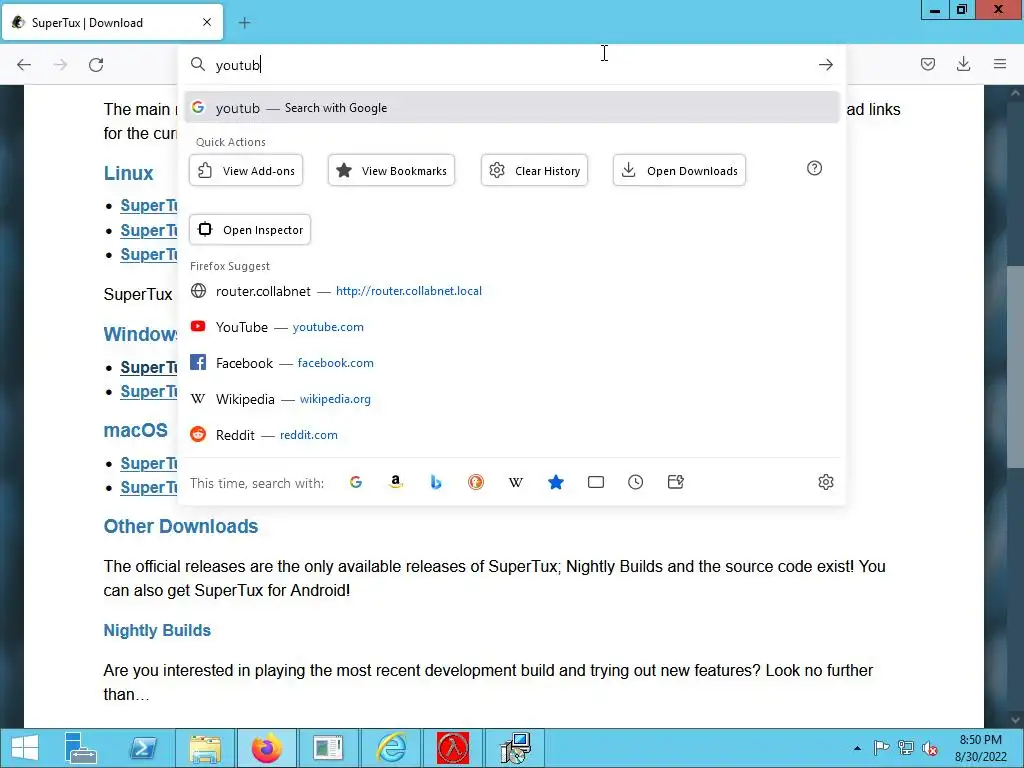Viewport: 1024px width, 768px height.
Task: Search this time with Bing icon
Action: click(x=436, y=482)
